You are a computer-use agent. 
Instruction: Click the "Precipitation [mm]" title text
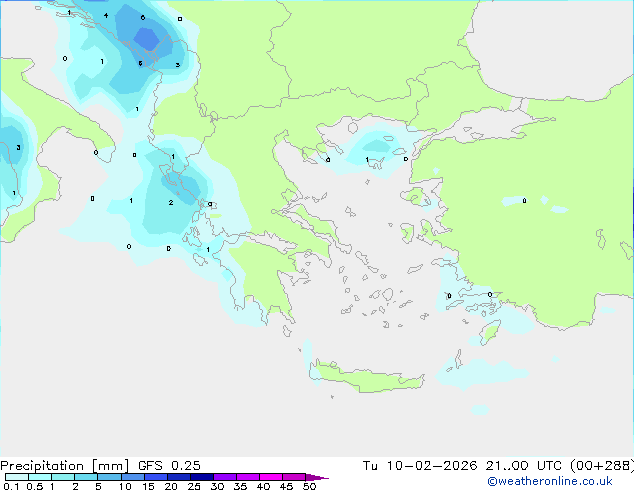tap(65, 466)
